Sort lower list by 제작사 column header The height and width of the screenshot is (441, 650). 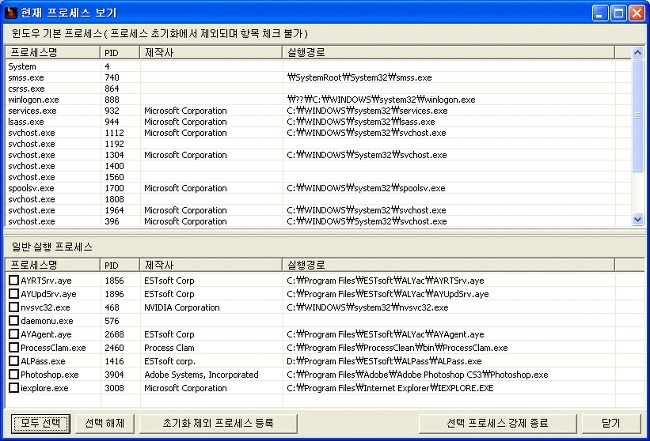pyautogui.click(x=211, y=265)
